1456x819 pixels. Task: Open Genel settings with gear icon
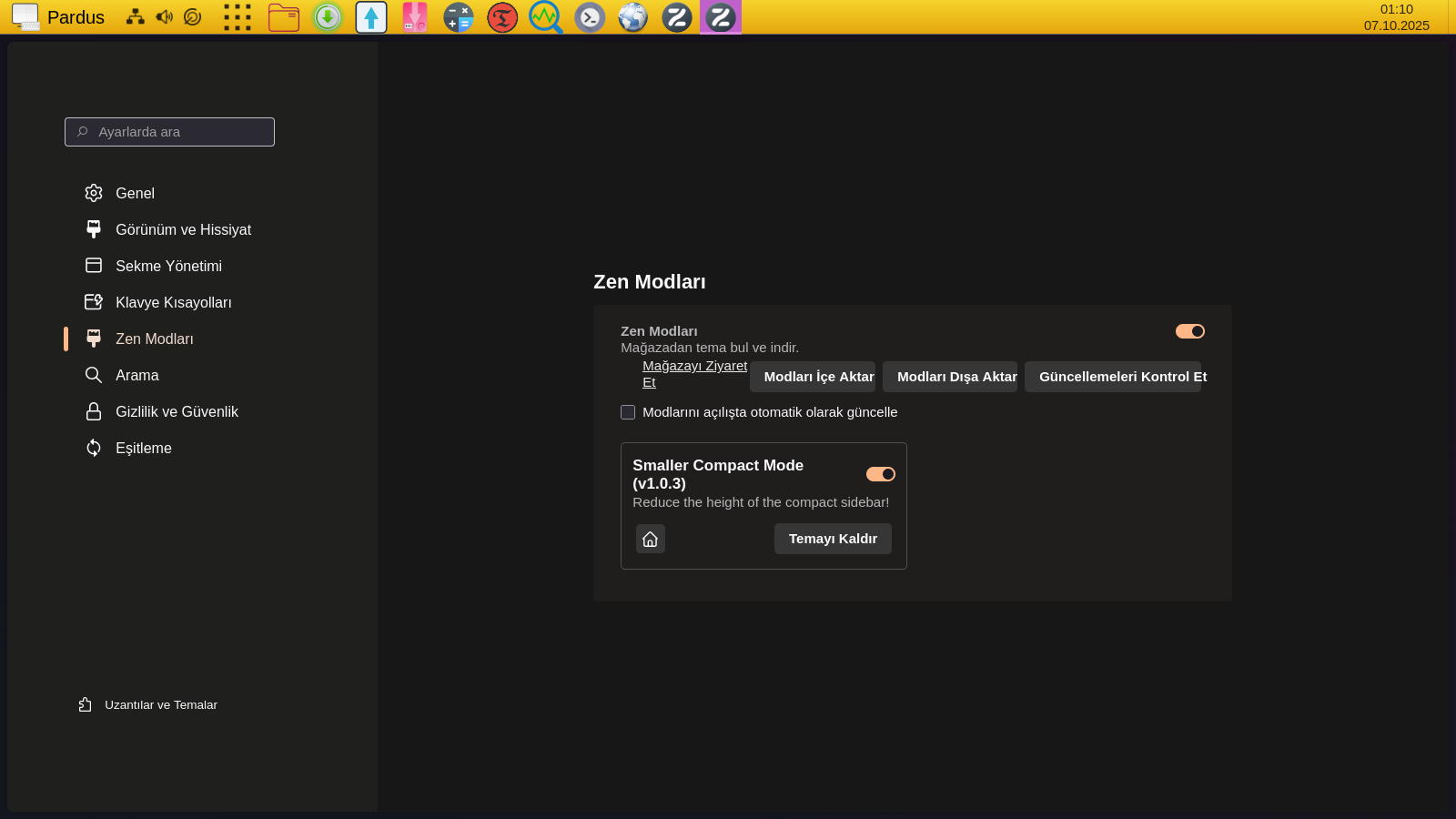click(x=135, y=193)
